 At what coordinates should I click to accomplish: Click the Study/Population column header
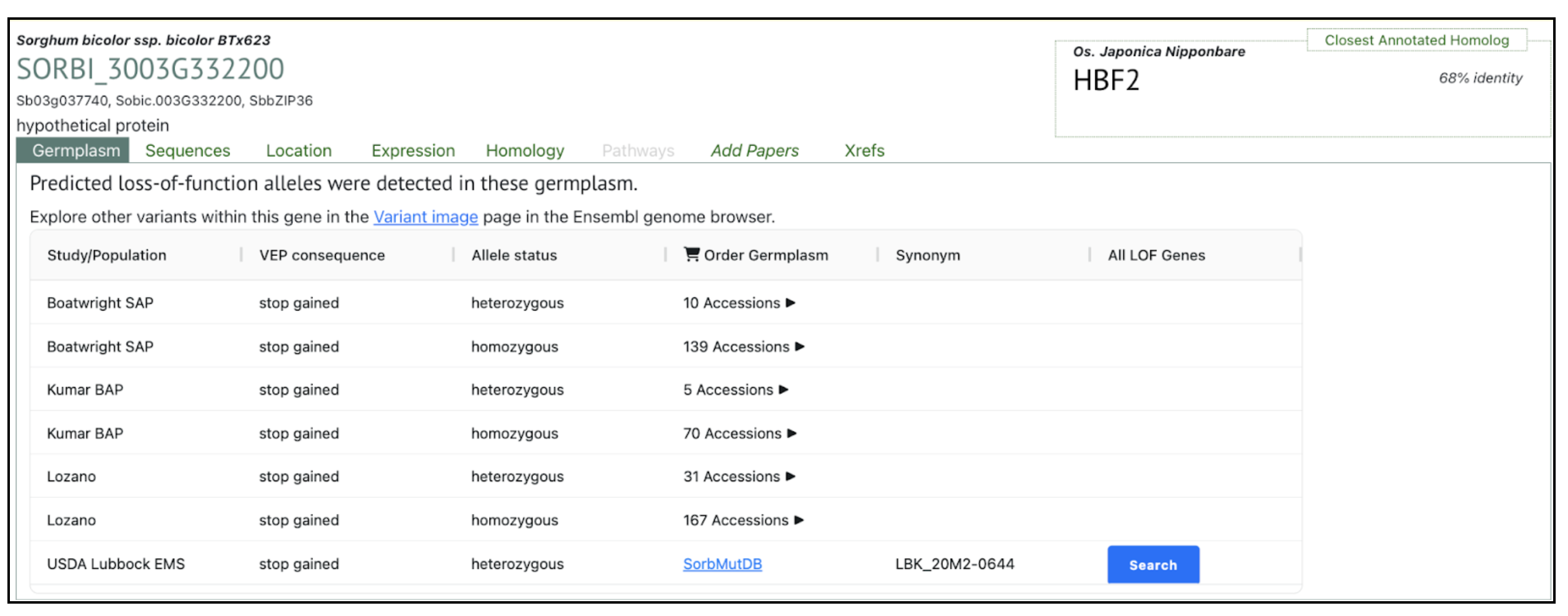pos(107,255)
